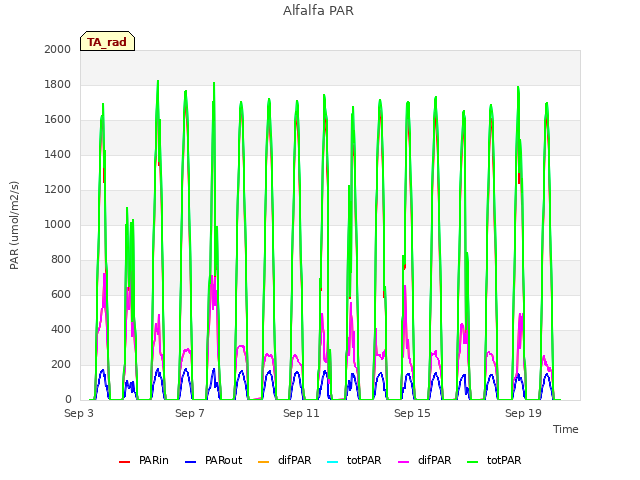Viewport: 640px width, 480px height.
Task: Click the PAR (umol/m2/s) axis label
Action: pyautogui.click(x=14, y=225)
